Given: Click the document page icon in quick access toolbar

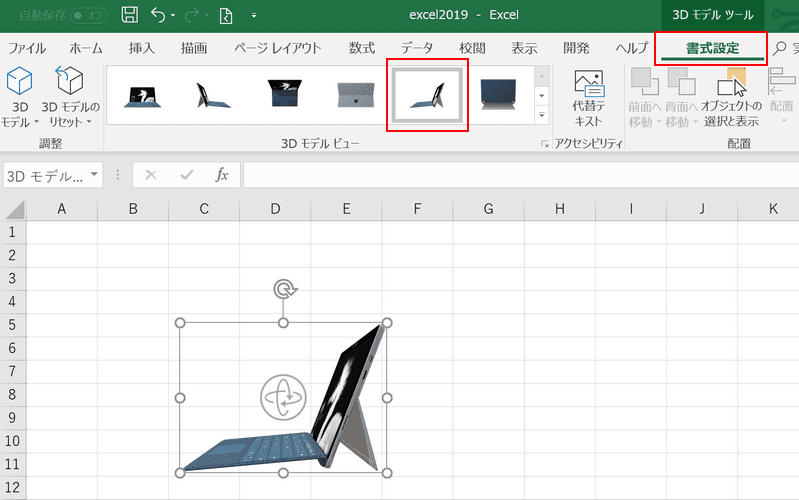Looking at the screenshot, I should coord(226,15).
